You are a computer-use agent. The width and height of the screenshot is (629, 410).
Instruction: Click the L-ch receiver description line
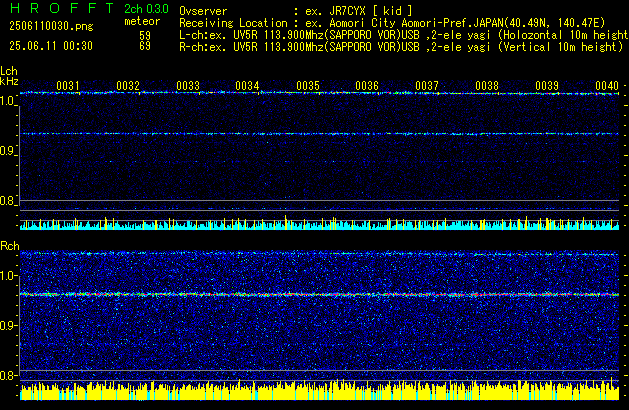click(404, 35)
